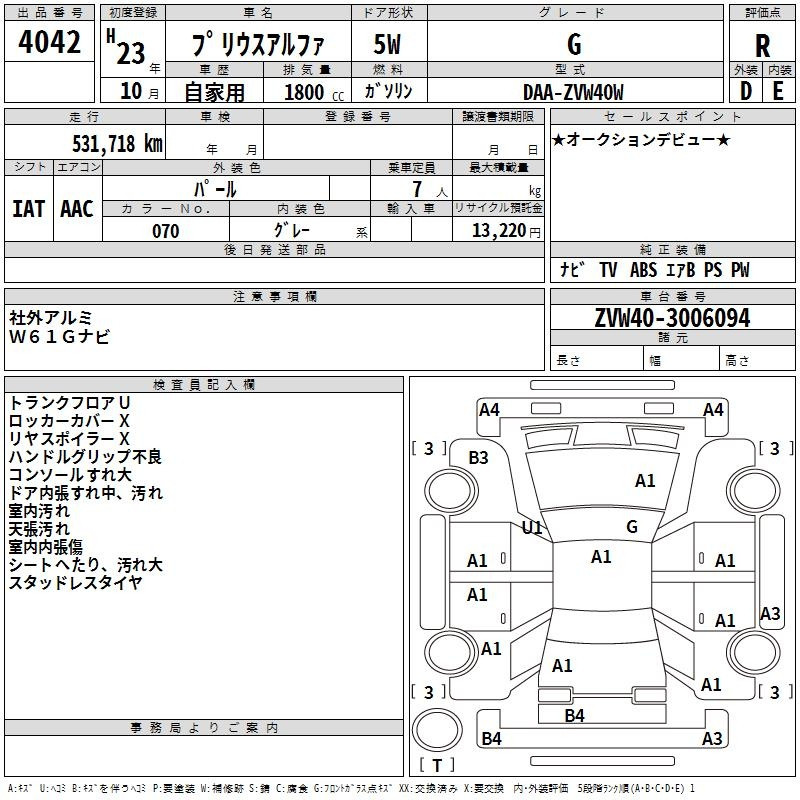Viewport: 800px width, 800px height.
Task: Click the seating capacity 7 人
Action: coord(430,190)
